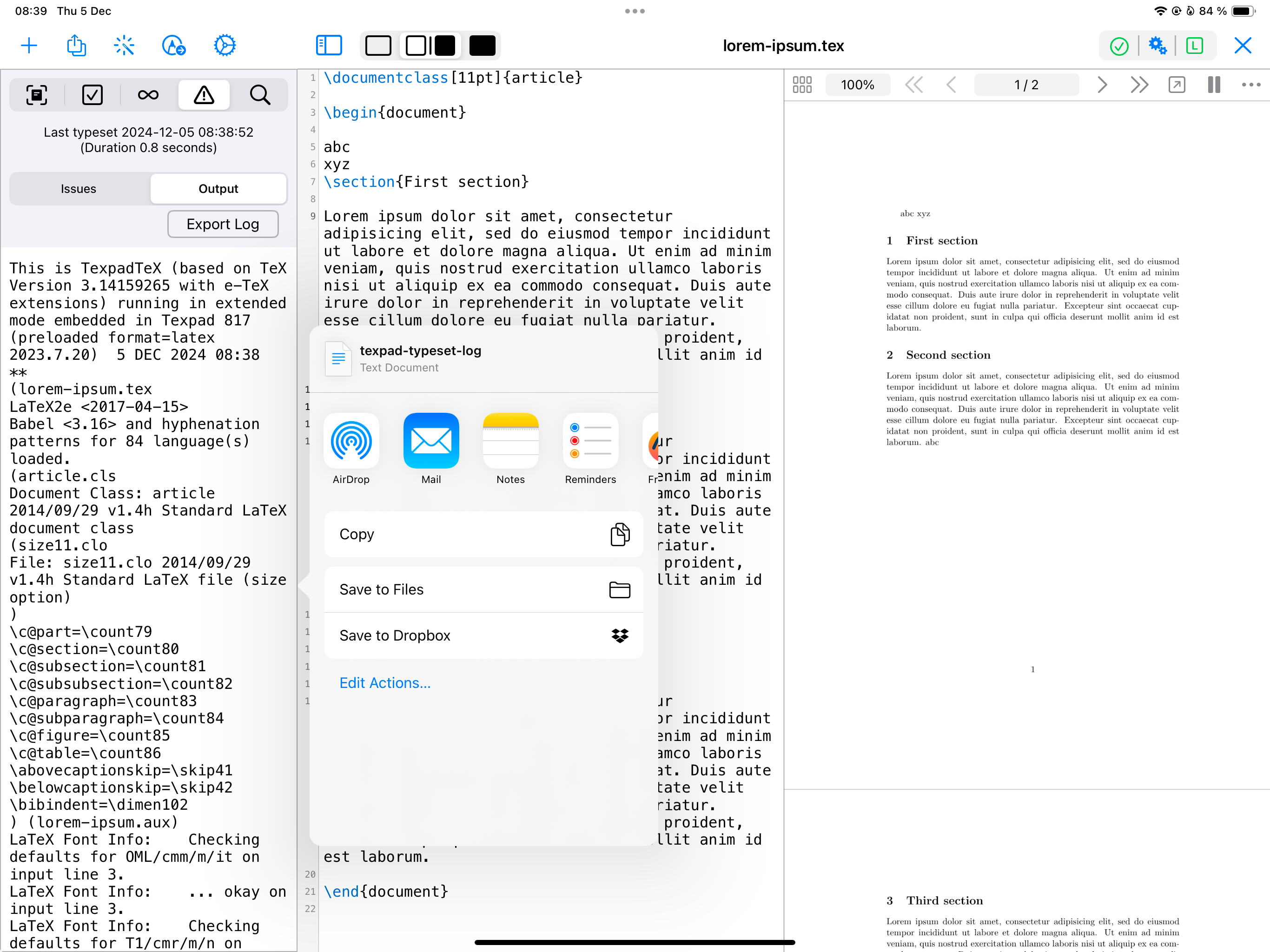
Task: Show PDF page thumbnails grid
Action: pos(801,85)
